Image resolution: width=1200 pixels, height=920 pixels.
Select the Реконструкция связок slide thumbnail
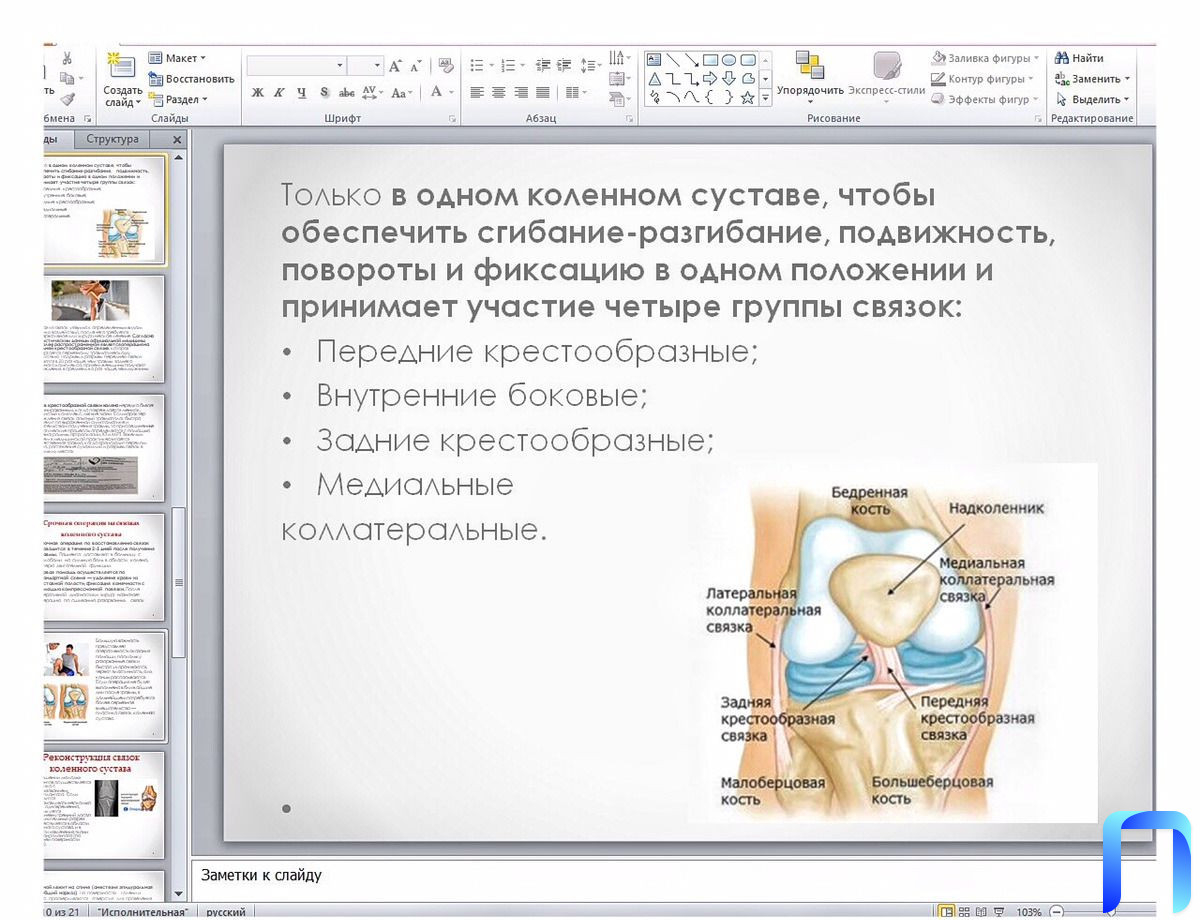pyautogui.click(x=105, y=805)
